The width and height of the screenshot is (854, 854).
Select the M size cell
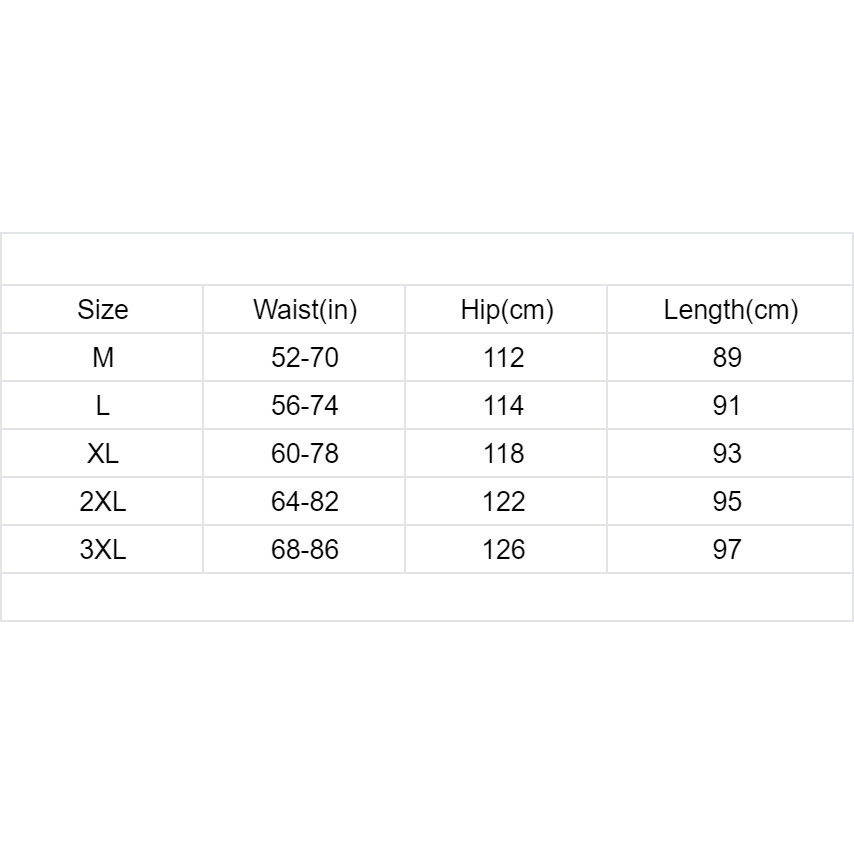pos(103,358)
